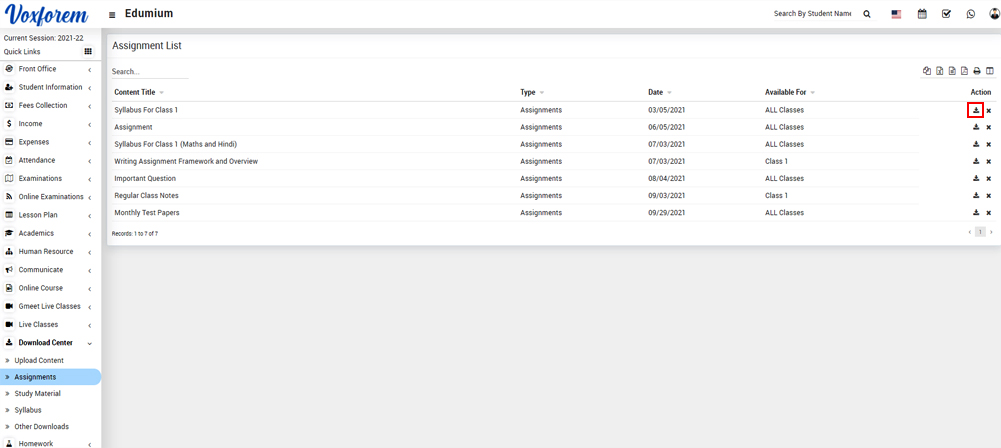
Task: Click the print icon above the table
Action: click(x=977, y=71)
